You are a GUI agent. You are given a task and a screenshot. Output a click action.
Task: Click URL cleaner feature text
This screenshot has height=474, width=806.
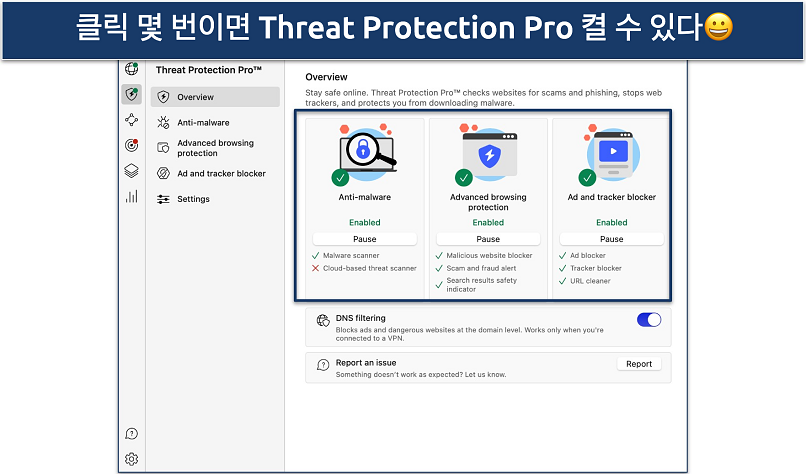pyautogui.click(x=590, y=281)
